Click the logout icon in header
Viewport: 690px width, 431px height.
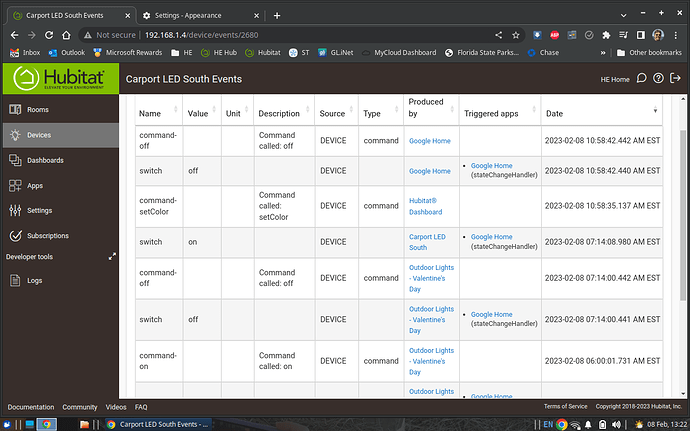click(675, 78)
